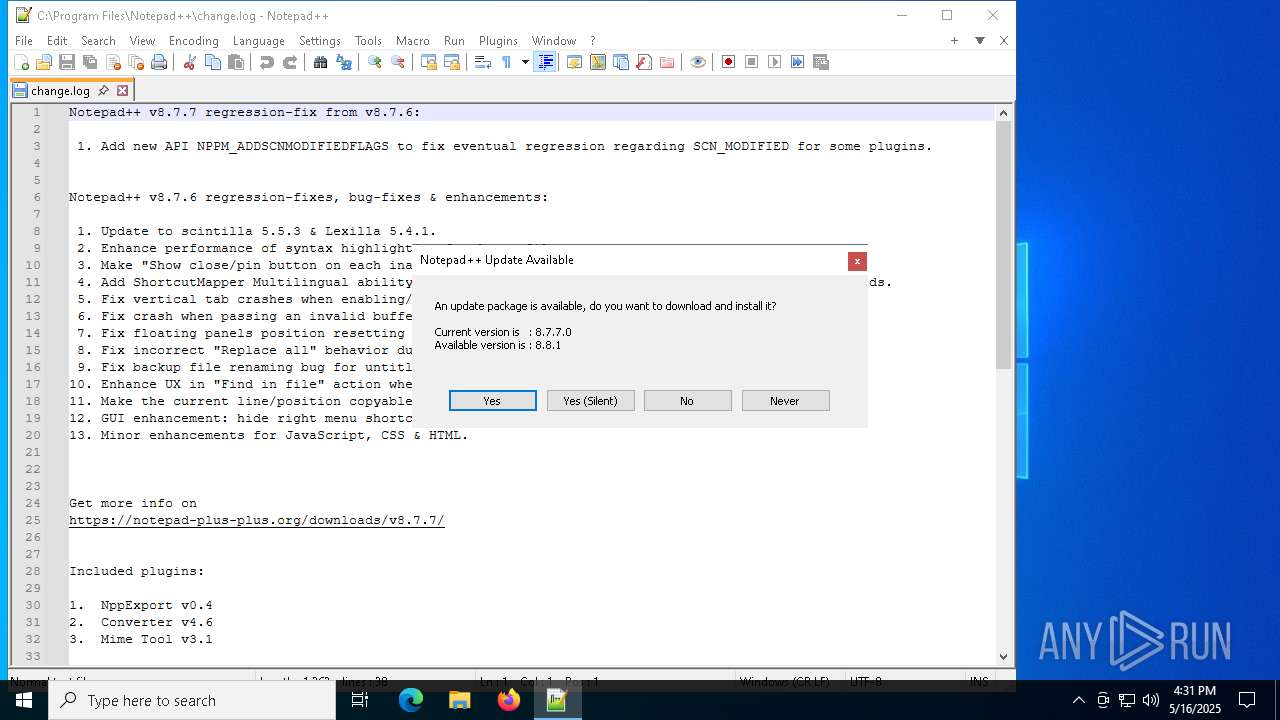Expand the Show All Characters dropdown arrow
The width and height of the screenshot is (1280, 720).
coord(525,62)
